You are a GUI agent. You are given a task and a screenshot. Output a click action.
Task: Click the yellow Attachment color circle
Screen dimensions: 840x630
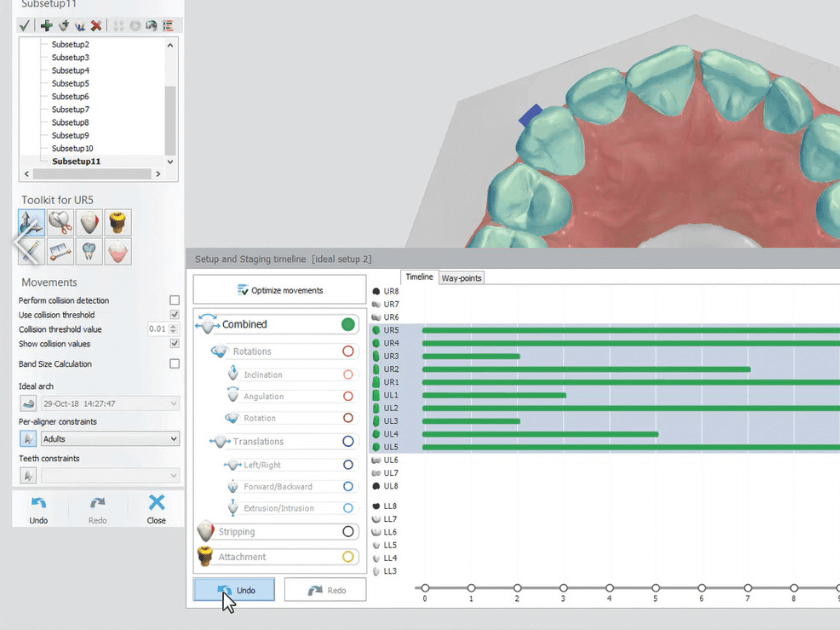tap(348, 557)
